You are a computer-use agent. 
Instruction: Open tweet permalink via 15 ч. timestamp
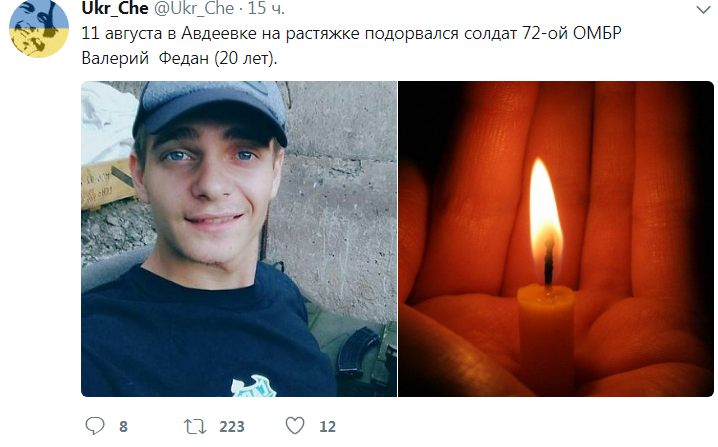(266, 8)
